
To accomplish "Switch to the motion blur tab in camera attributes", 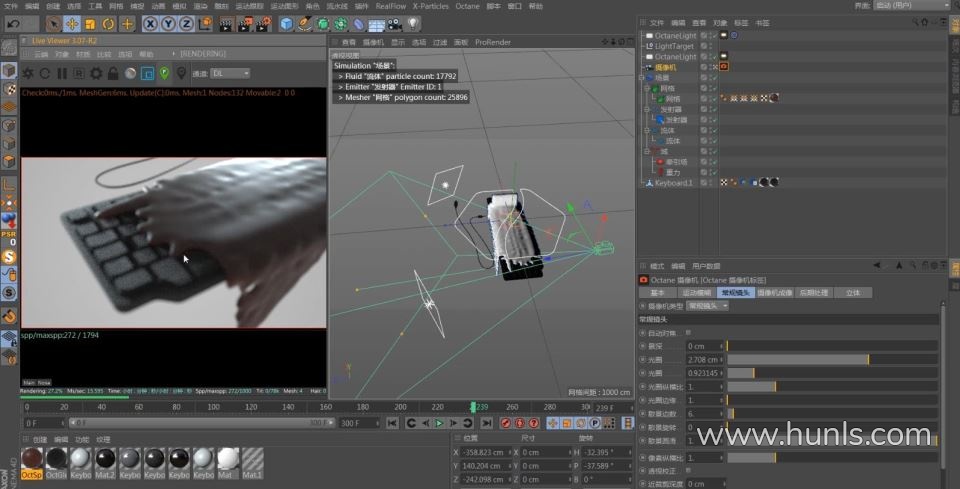I will click(x=697, y=293).
